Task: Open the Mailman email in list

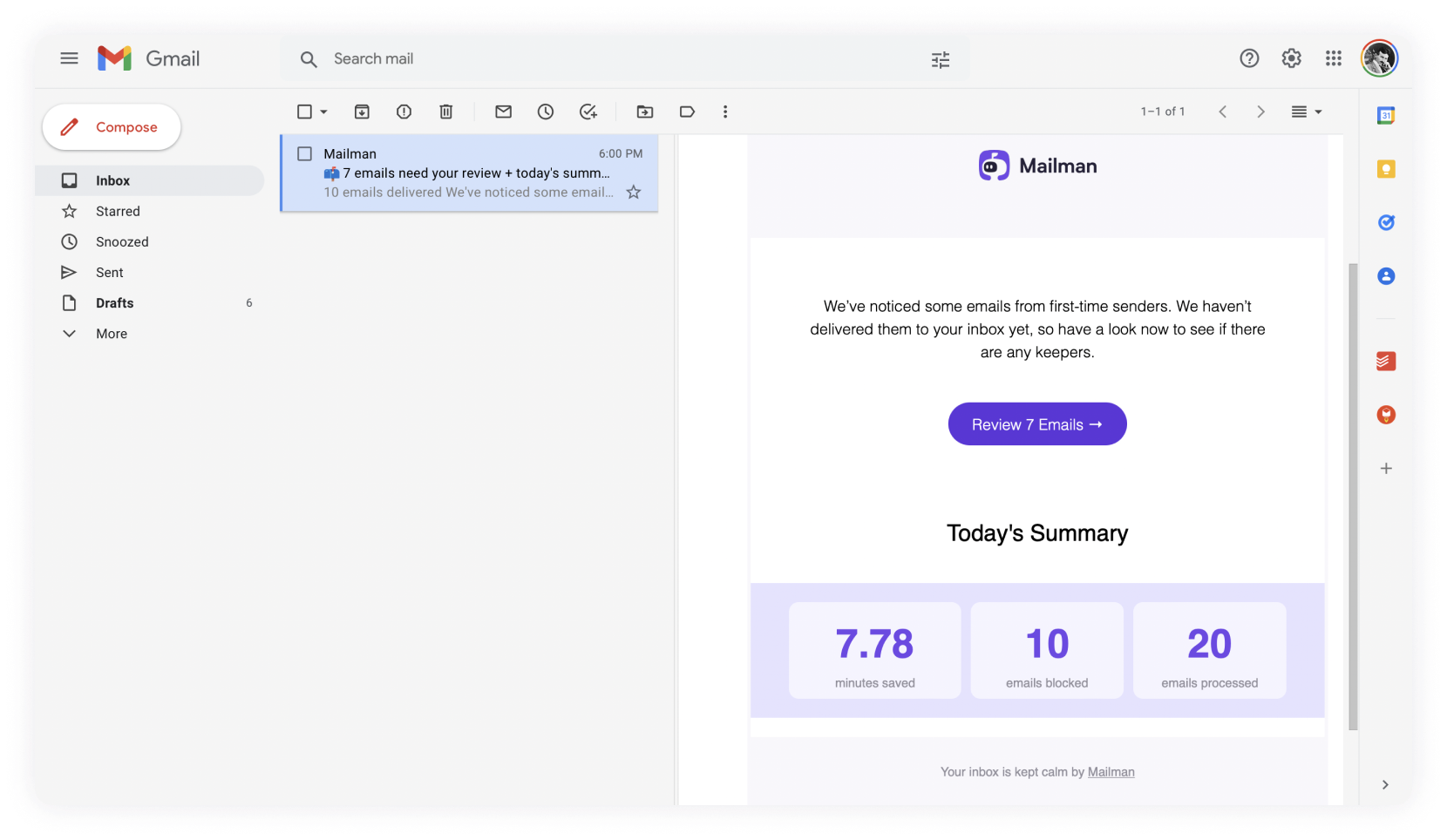Action: coord(469,173)
